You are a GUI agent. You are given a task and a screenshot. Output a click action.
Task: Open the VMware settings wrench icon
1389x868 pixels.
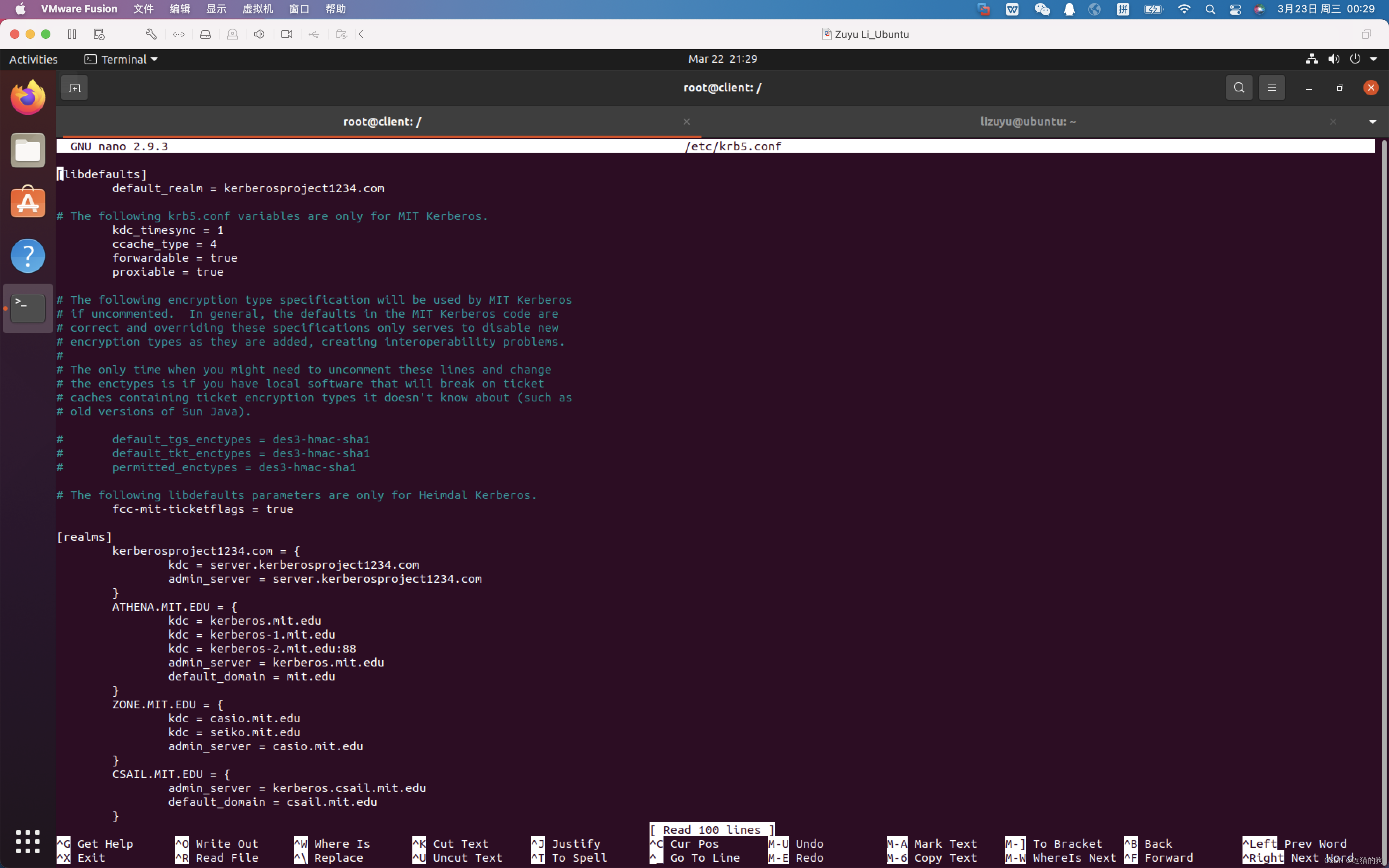coord(151,34)
